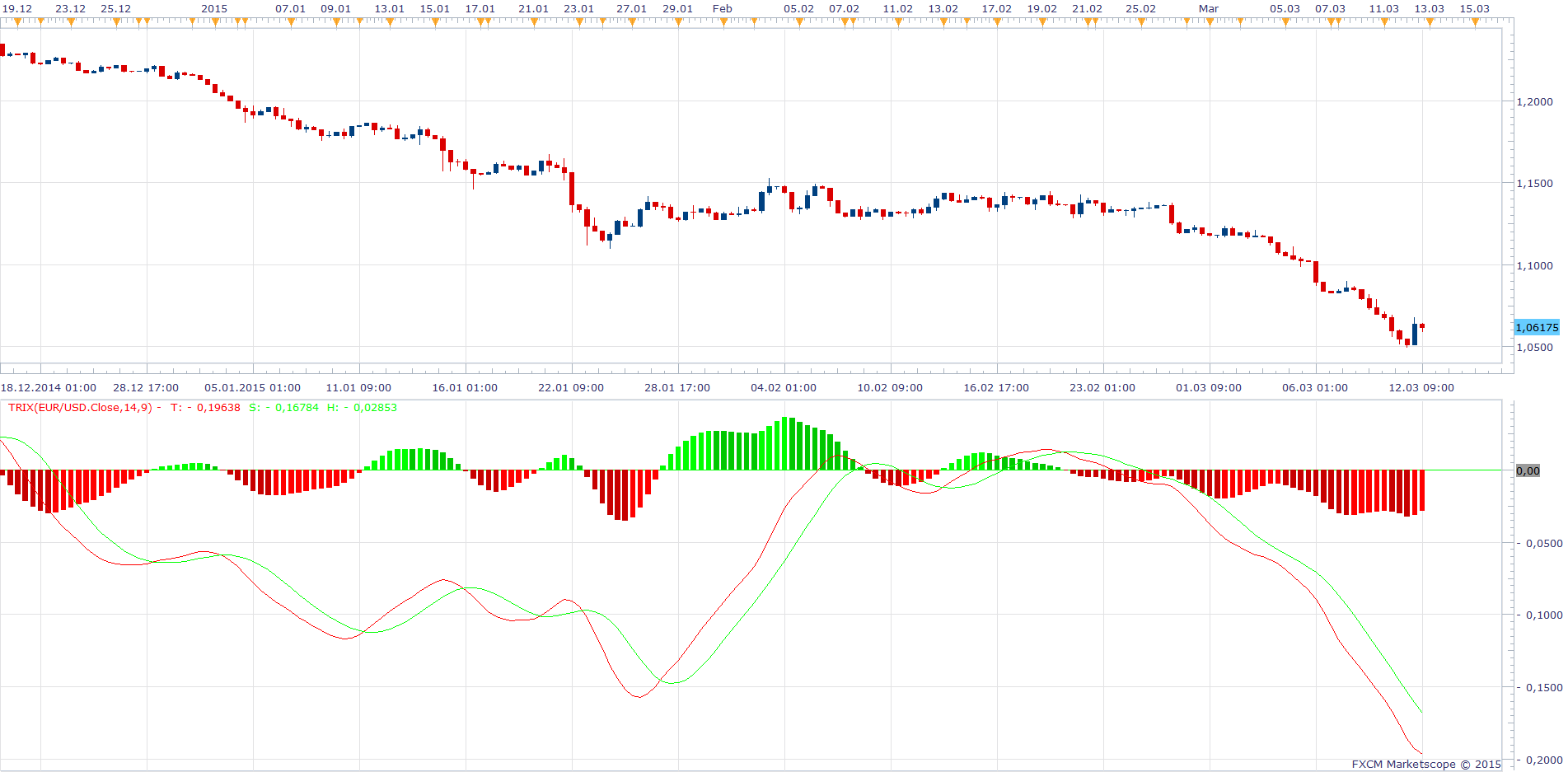Click the 28.01 17:00 time label
Screen dimensions: 1568x772
pos(677,388)
